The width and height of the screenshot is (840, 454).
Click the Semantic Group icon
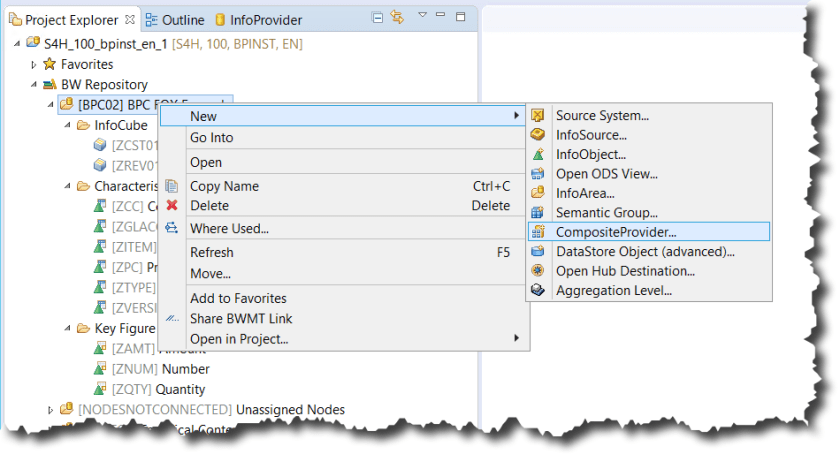point(538,213)
